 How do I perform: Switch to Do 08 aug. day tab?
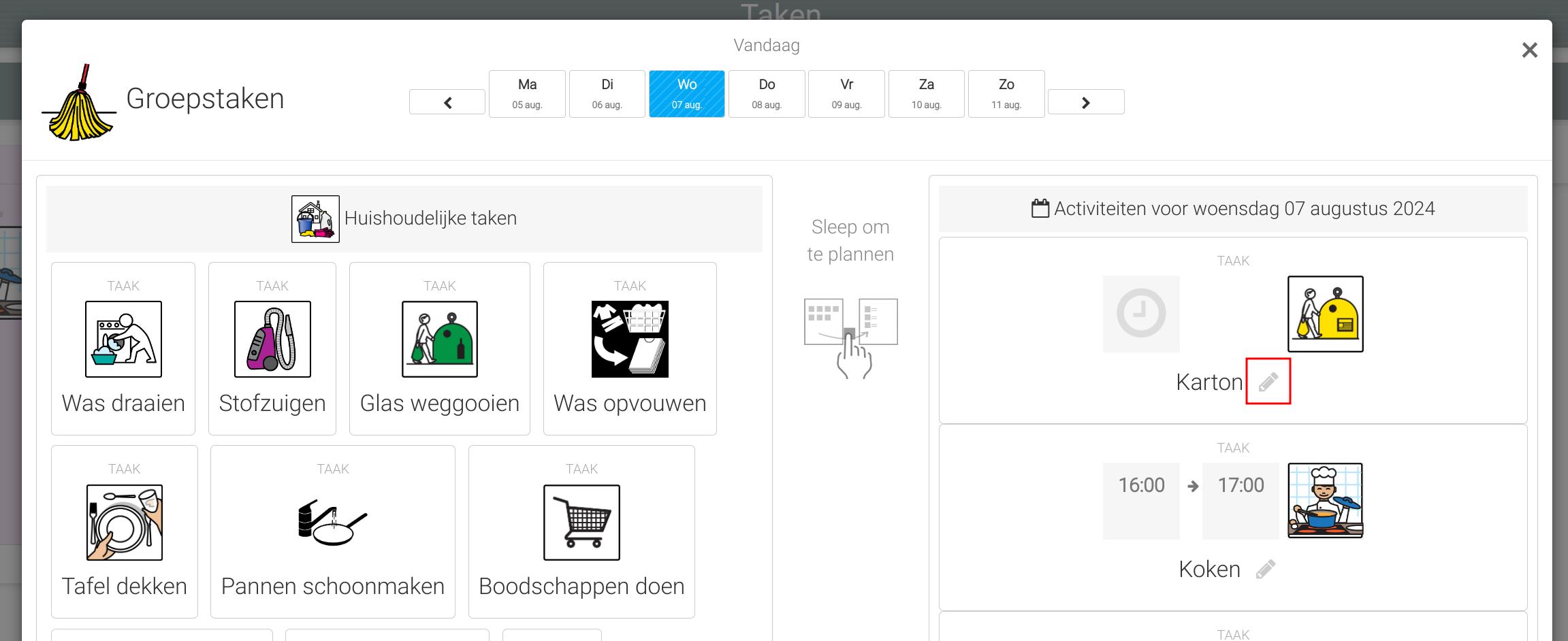point(767,94)
